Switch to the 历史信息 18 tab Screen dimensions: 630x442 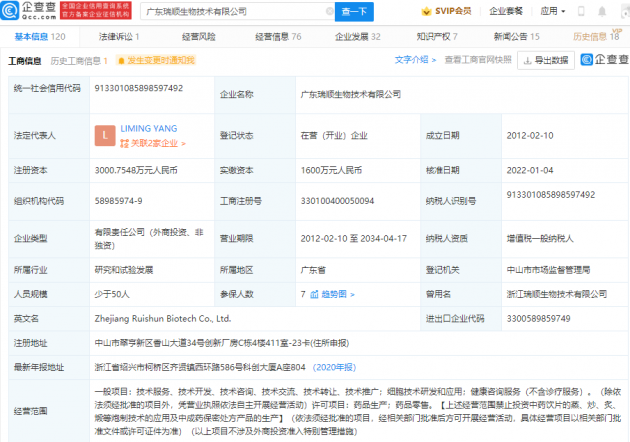pyautogui.click(x=596, y=36)
